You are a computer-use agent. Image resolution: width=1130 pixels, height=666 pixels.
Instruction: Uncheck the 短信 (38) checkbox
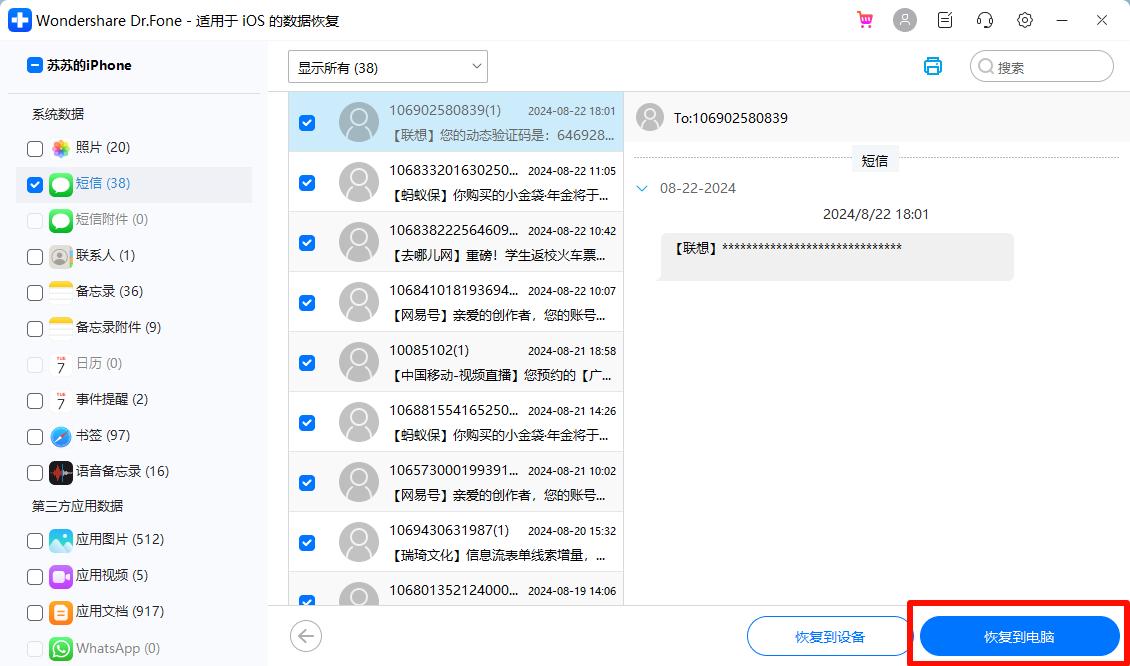(x=35, y=185)
